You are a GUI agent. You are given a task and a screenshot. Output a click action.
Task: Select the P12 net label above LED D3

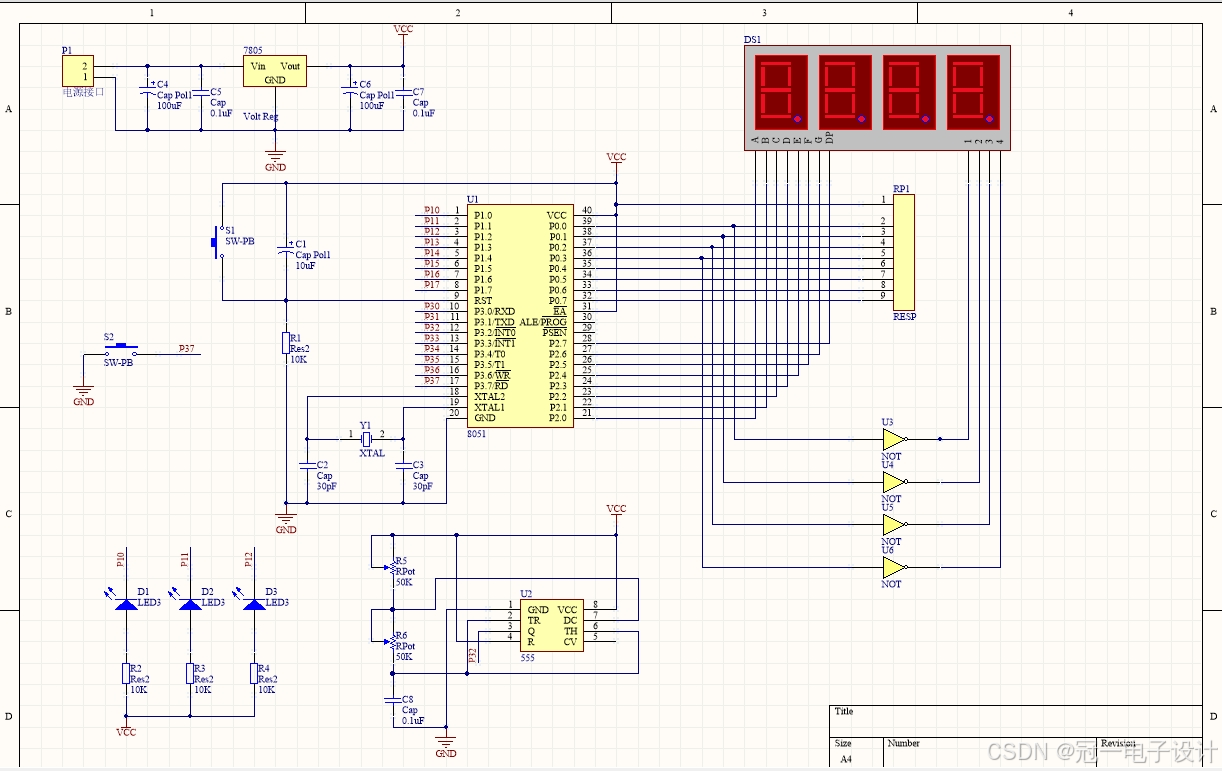pos(248,559)
